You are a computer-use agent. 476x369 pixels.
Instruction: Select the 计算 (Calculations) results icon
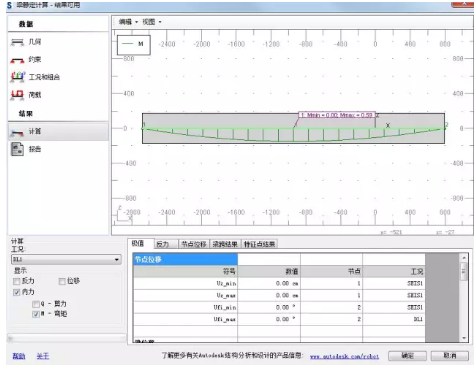click(17, 132)
